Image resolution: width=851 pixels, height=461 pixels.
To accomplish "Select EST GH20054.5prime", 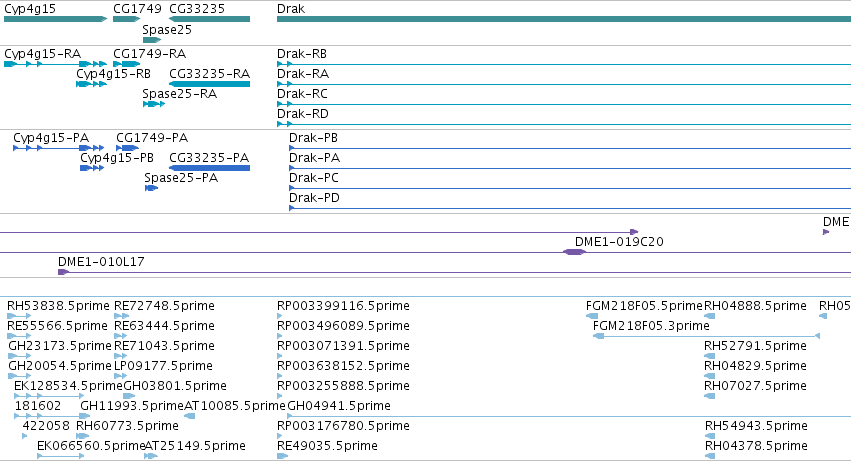I will coord(60,367).
